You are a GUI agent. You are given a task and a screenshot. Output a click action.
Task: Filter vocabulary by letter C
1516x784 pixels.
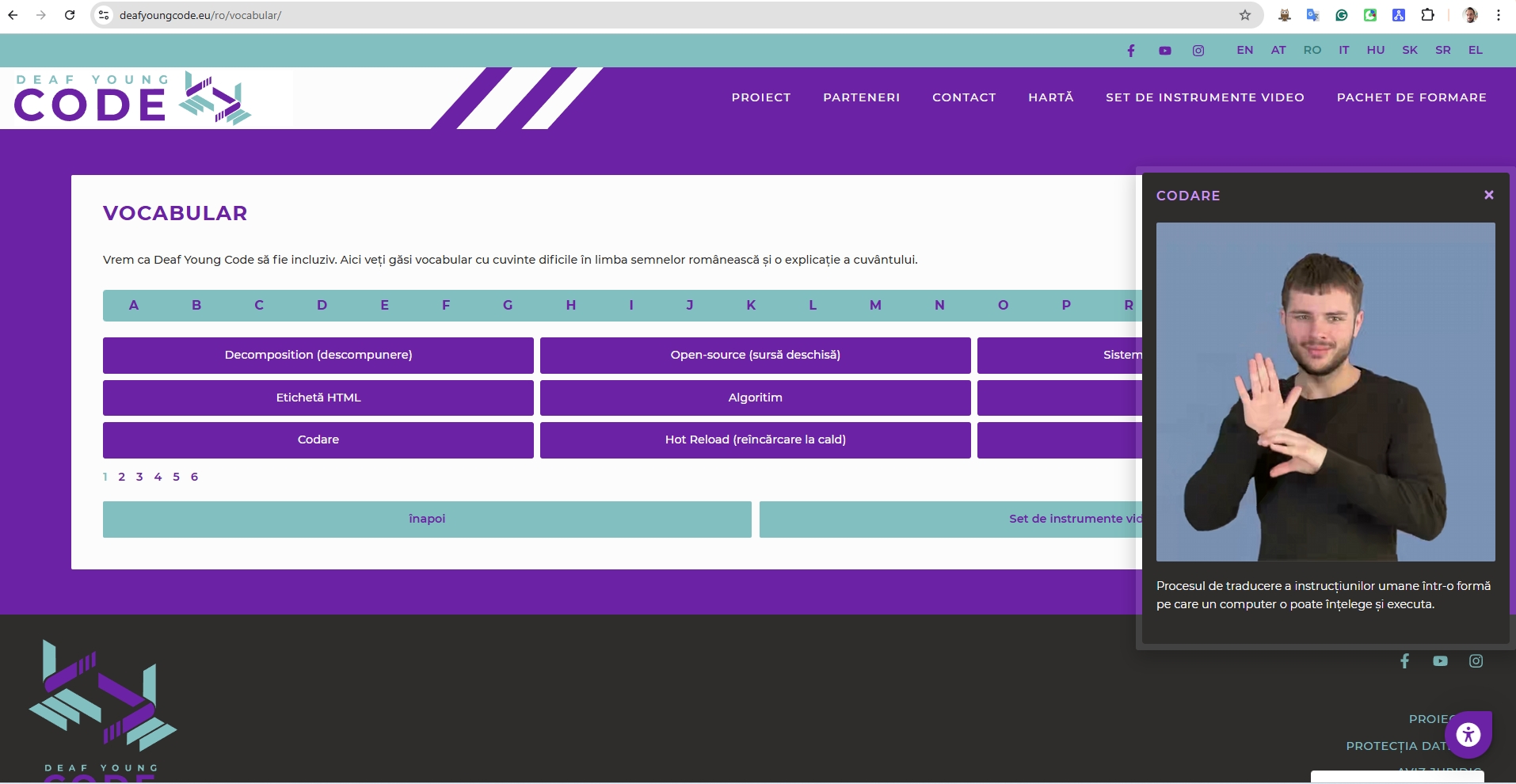pos(259,306)
